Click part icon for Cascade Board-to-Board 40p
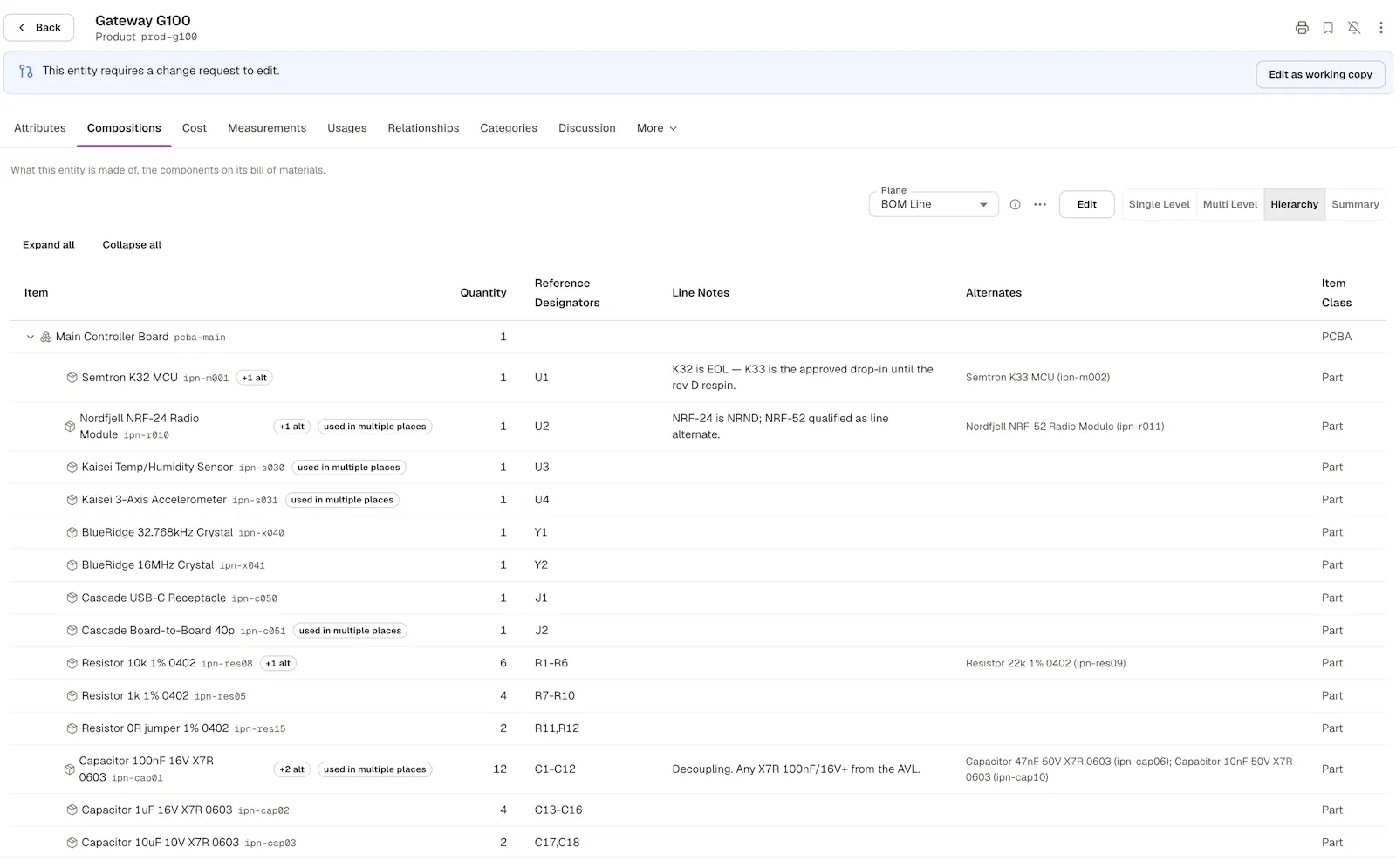Screen dimensions: 1396x868 72,631
